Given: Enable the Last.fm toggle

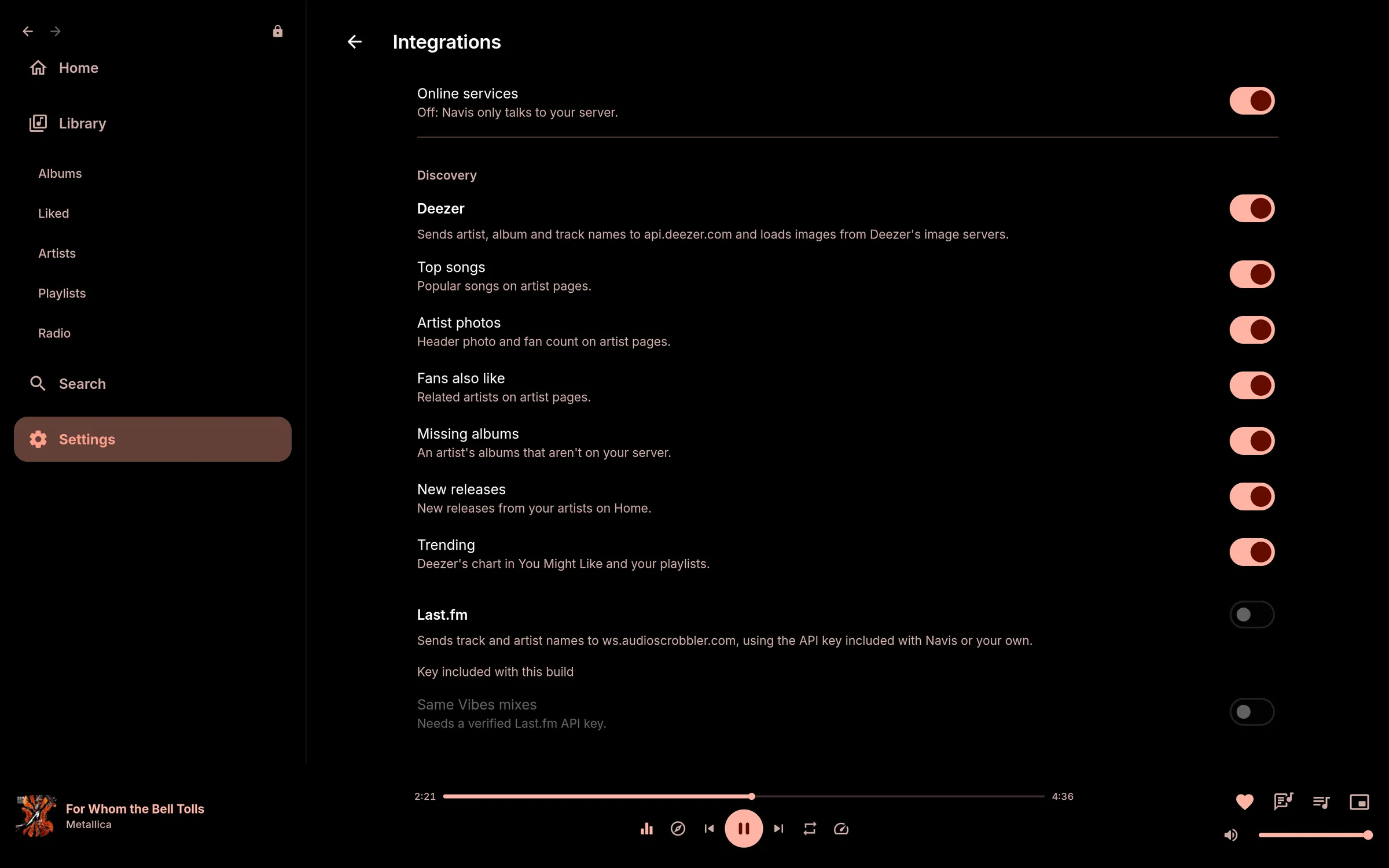Looking at the screenshot, I should pos(1252,615).
